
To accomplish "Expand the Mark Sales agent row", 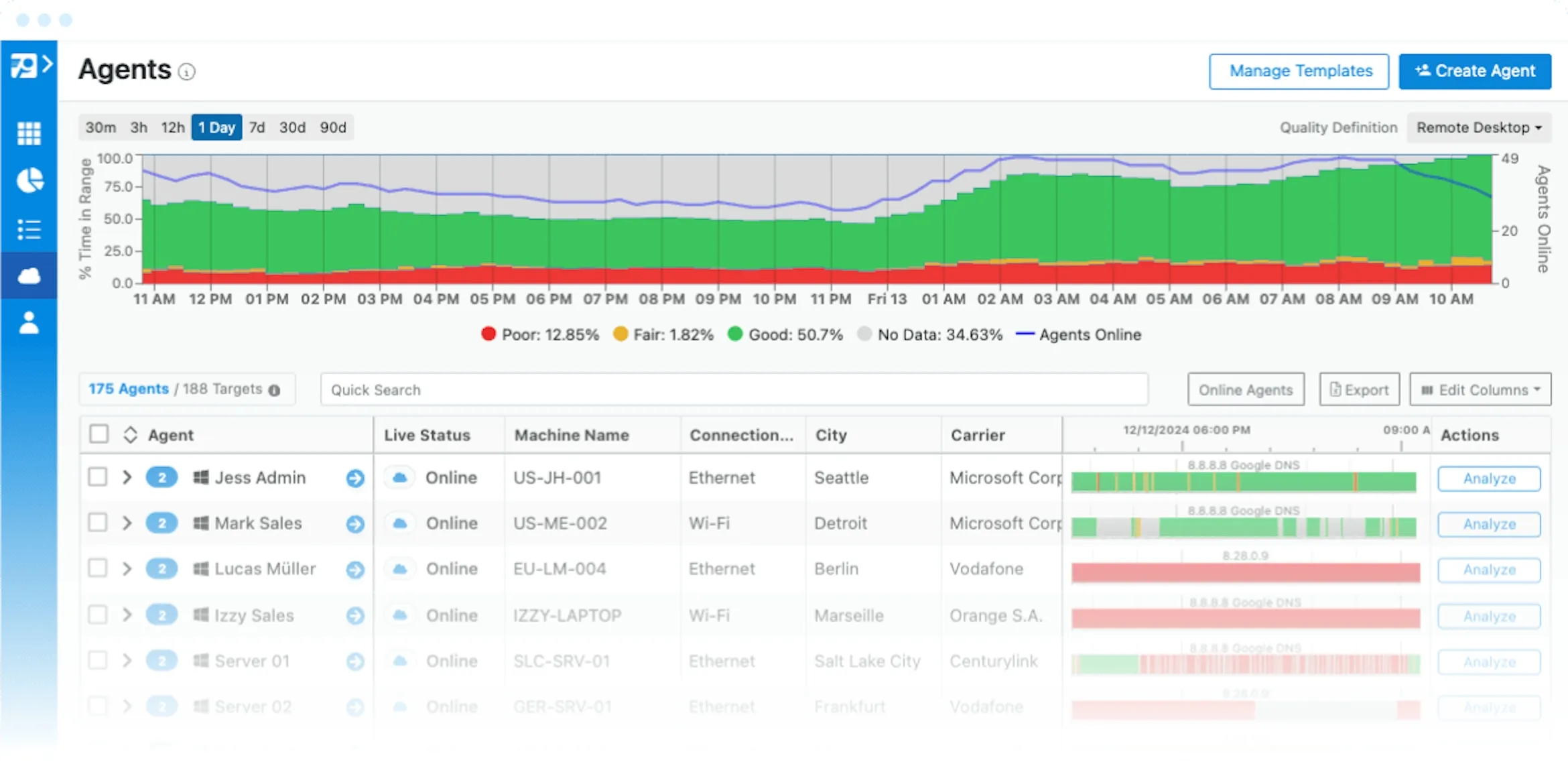I will [127, 523].
